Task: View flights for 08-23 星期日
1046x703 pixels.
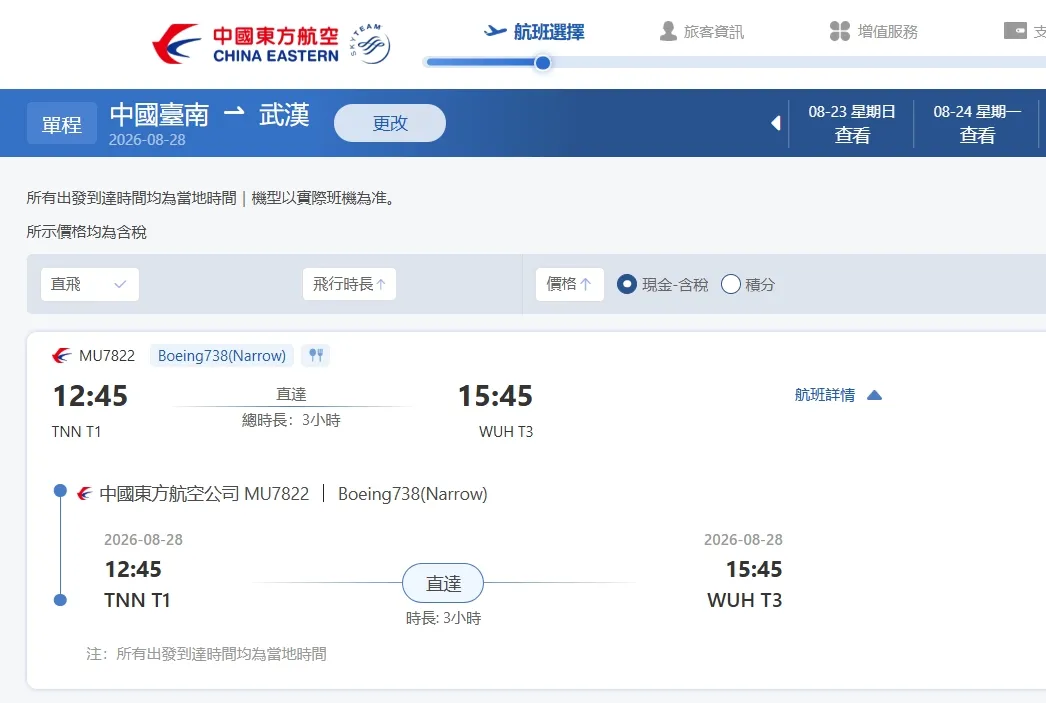Action: click(x=852, y=123)
